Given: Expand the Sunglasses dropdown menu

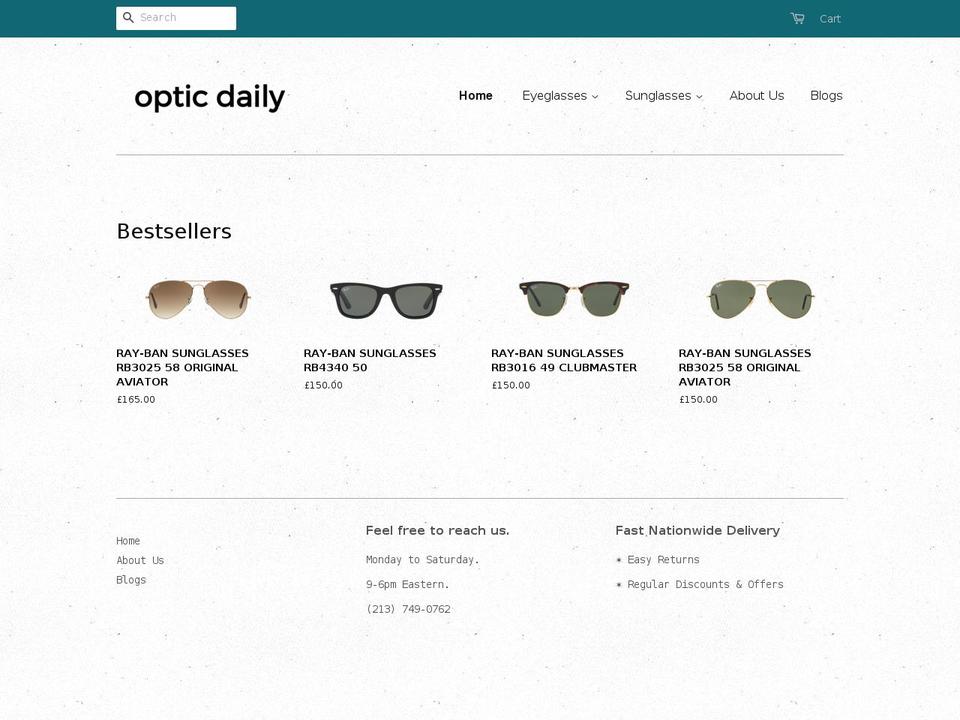Looking at the screenshot, I should tap(663, 96).
